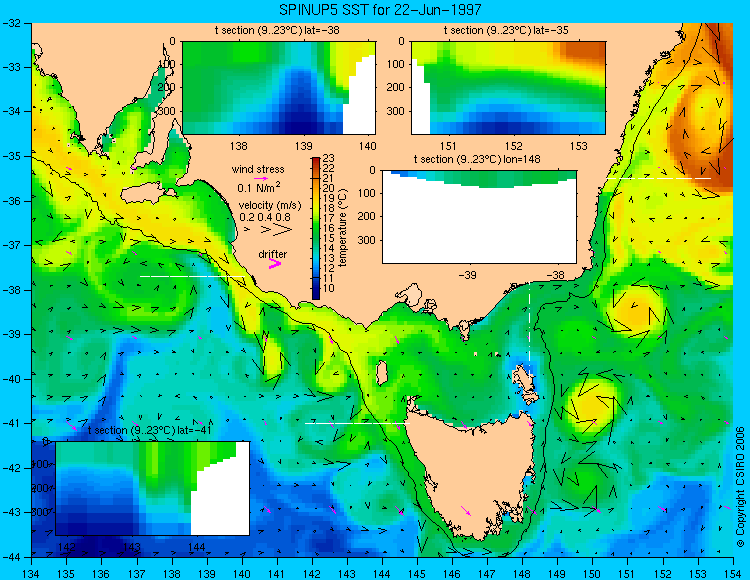Viewport: 750px width, 580px height.
Task: Open the temperature section inset at lat=-35
Action: [x=508, y=88]
